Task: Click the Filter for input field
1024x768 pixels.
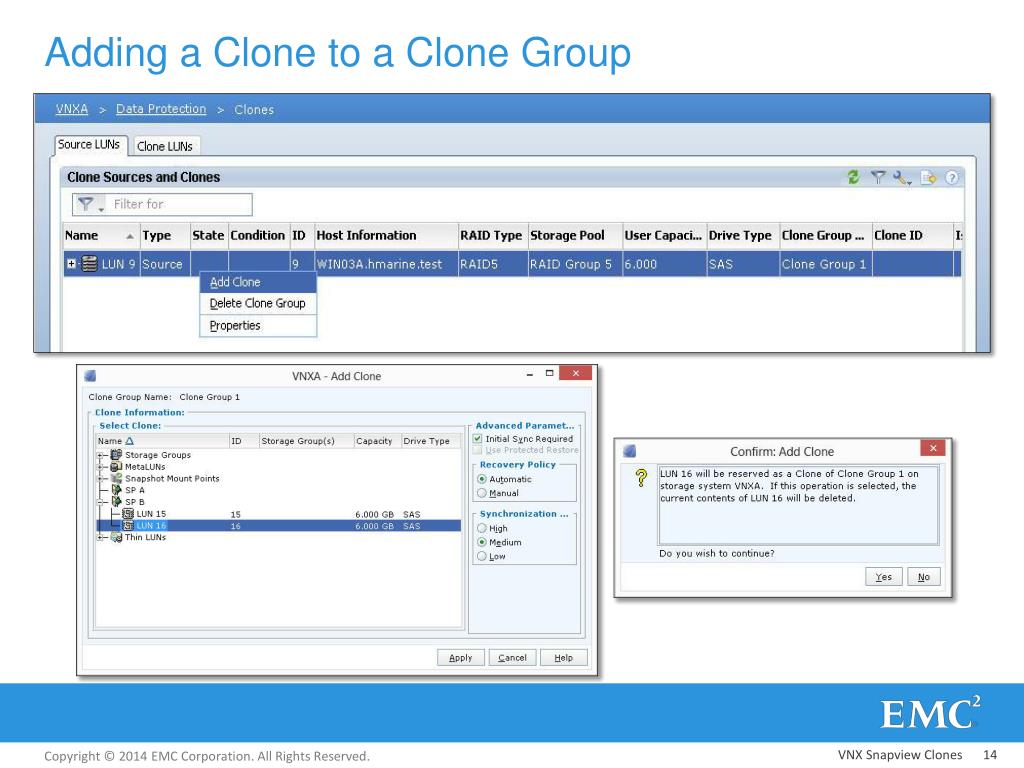Action: click(180, 204)
